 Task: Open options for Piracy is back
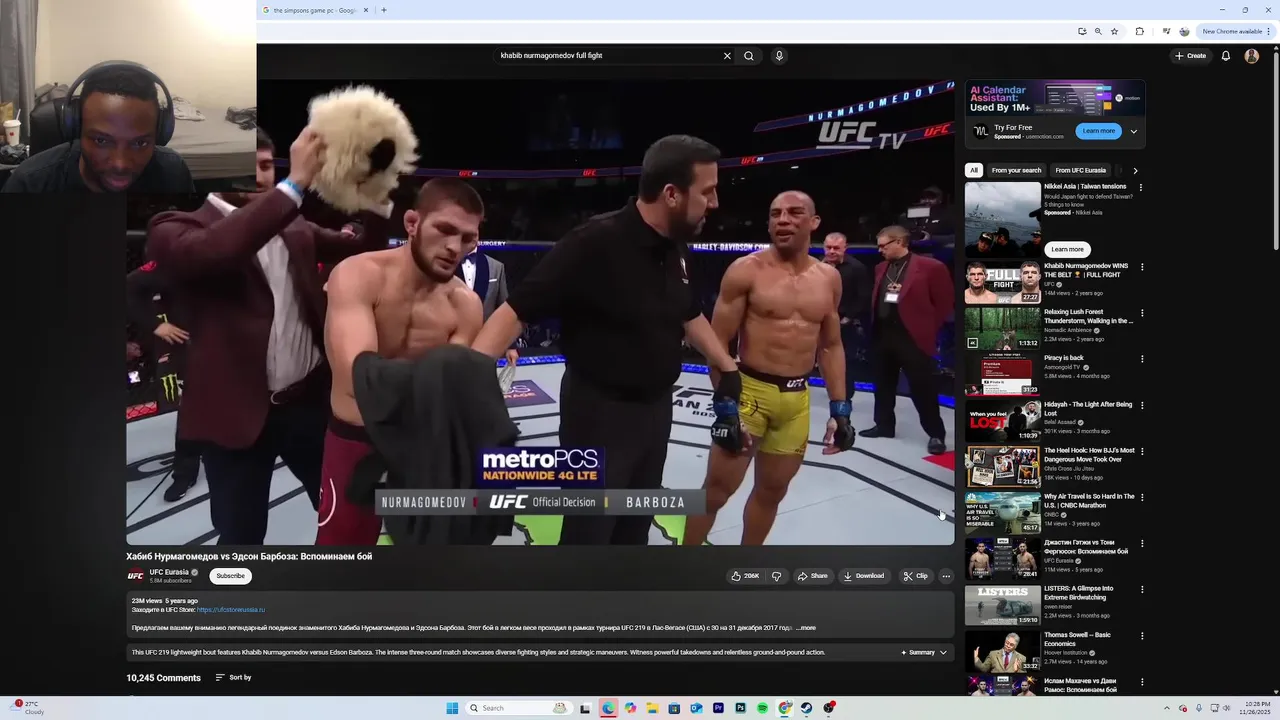point(1141,359)
